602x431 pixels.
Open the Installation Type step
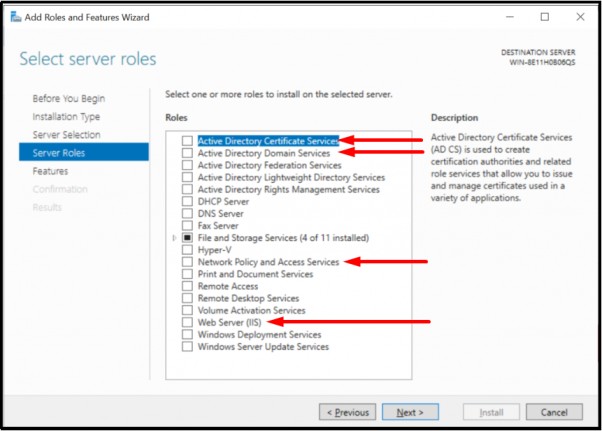(x=66, y=117)
